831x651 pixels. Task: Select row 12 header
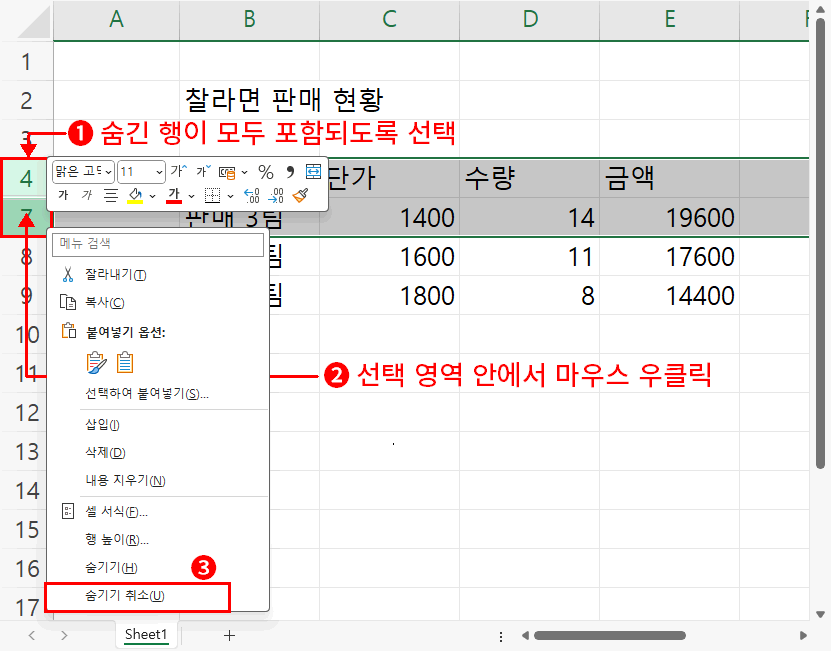click(26, 412)
